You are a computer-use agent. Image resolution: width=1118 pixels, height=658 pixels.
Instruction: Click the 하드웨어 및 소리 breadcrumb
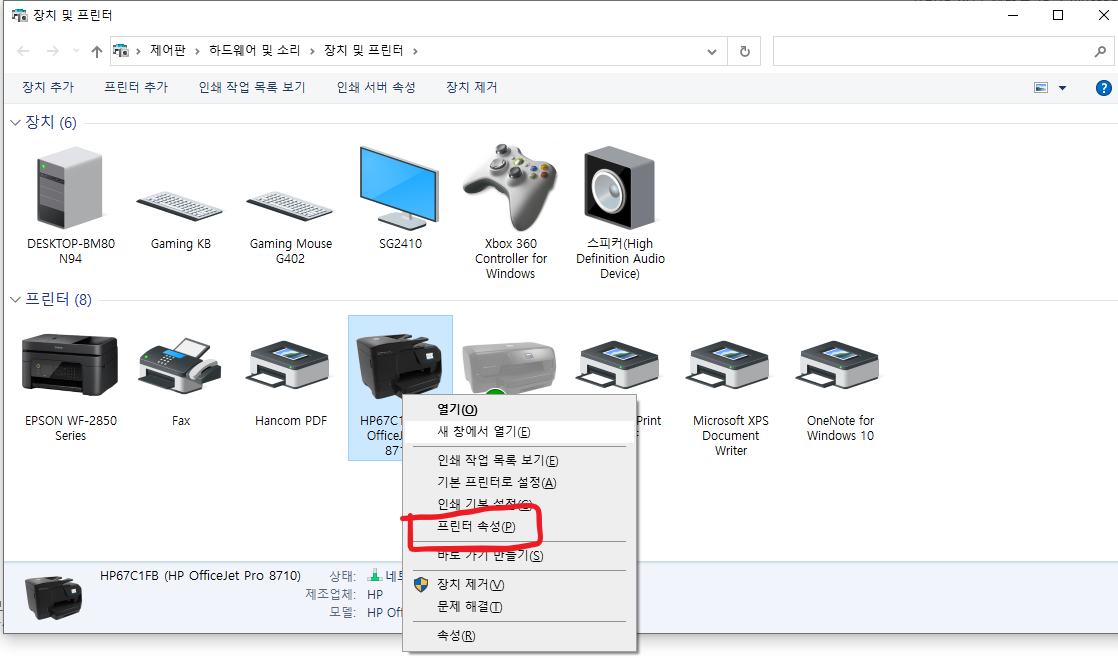pos(255,51)
